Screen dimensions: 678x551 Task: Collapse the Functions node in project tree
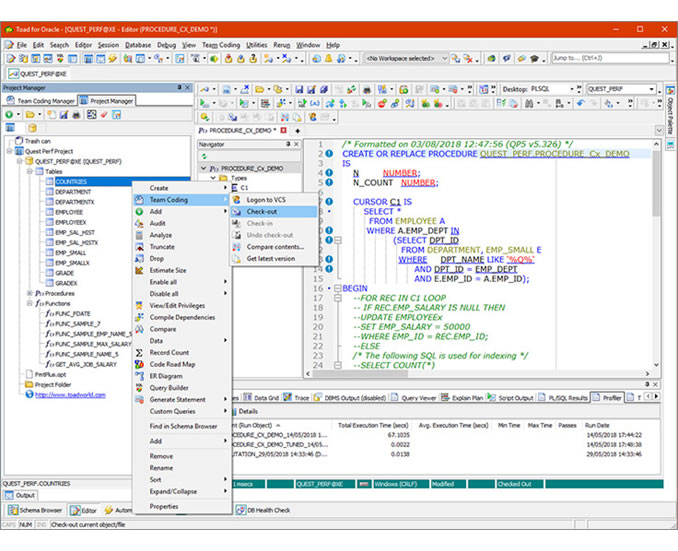(x=30, y=303)
